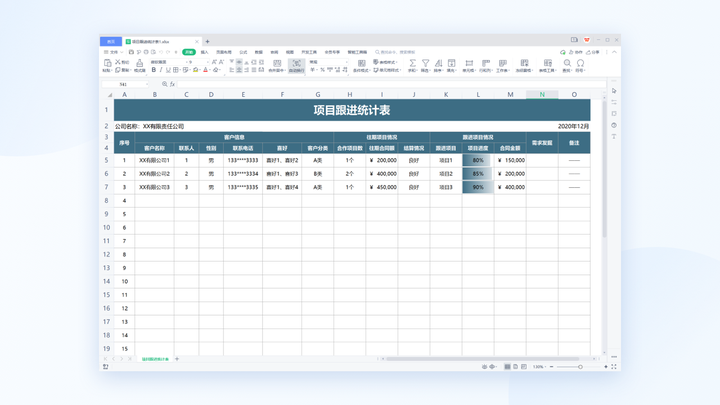The image size is (720, 405).
Task: Click in the formula bar input
Action: pos(391,84)
